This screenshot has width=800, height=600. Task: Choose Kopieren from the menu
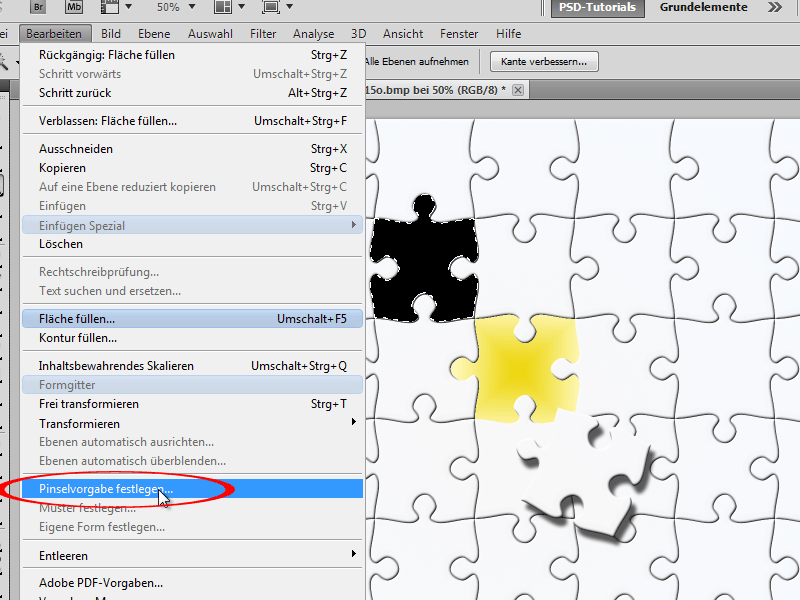pos(192,168)
